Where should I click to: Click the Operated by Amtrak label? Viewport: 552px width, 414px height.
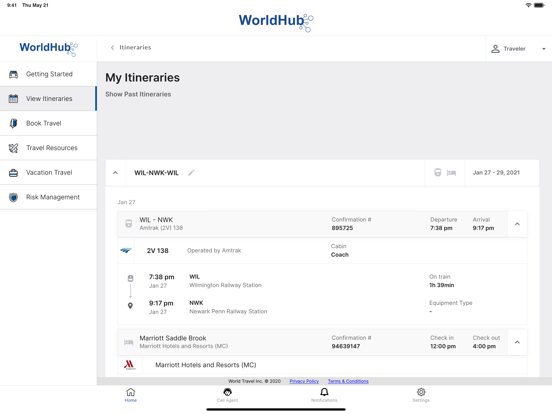(214, 251)
